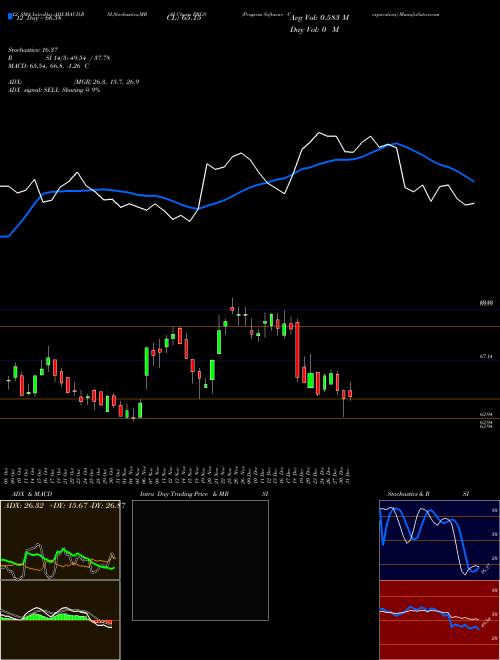500x660 pixels.
Task: Click the tall green candle in early November
Action: pyautogui.click(x=146, y=362)
